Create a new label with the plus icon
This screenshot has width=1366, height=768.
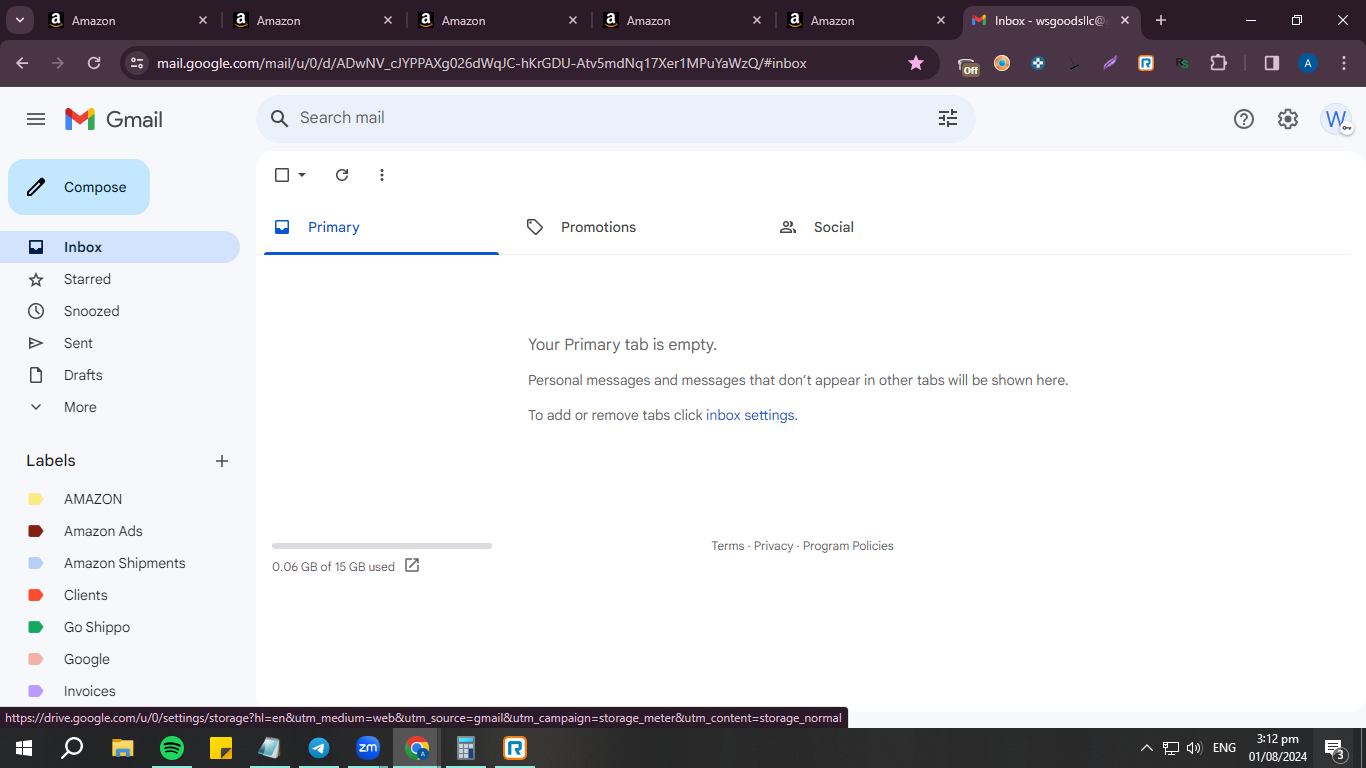point(222,461)
